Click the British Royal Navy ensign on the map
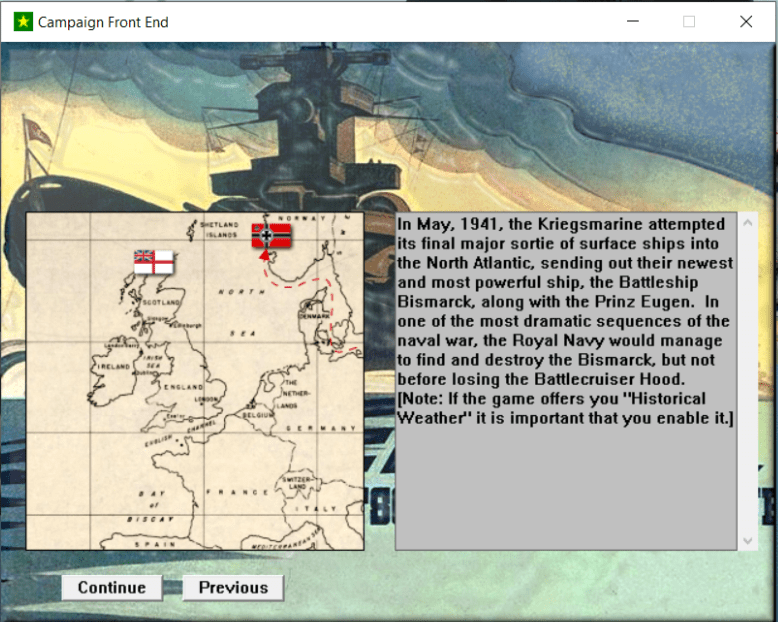The height and width of the screenshot is (622, 780). pyautogui.click(x=154, y=262)
